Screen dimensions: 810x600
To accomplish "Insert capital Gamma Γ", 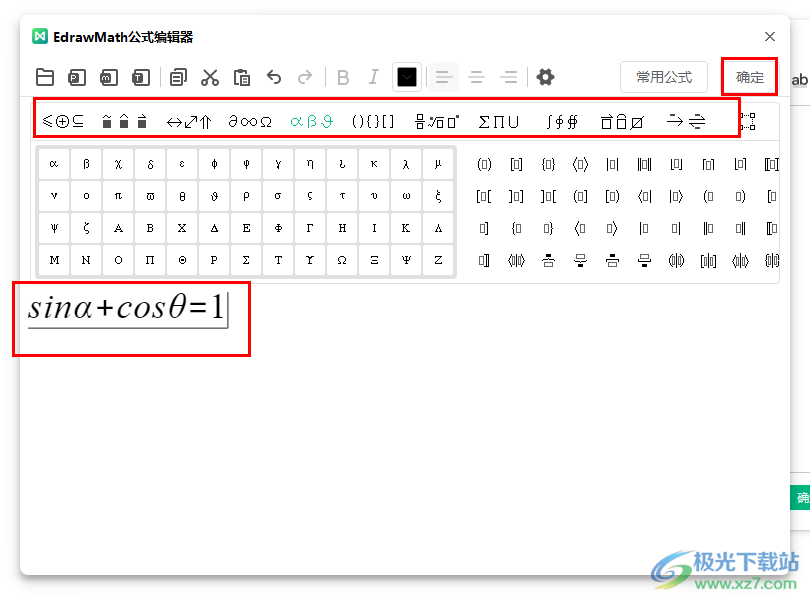I will tap(310, 228).
